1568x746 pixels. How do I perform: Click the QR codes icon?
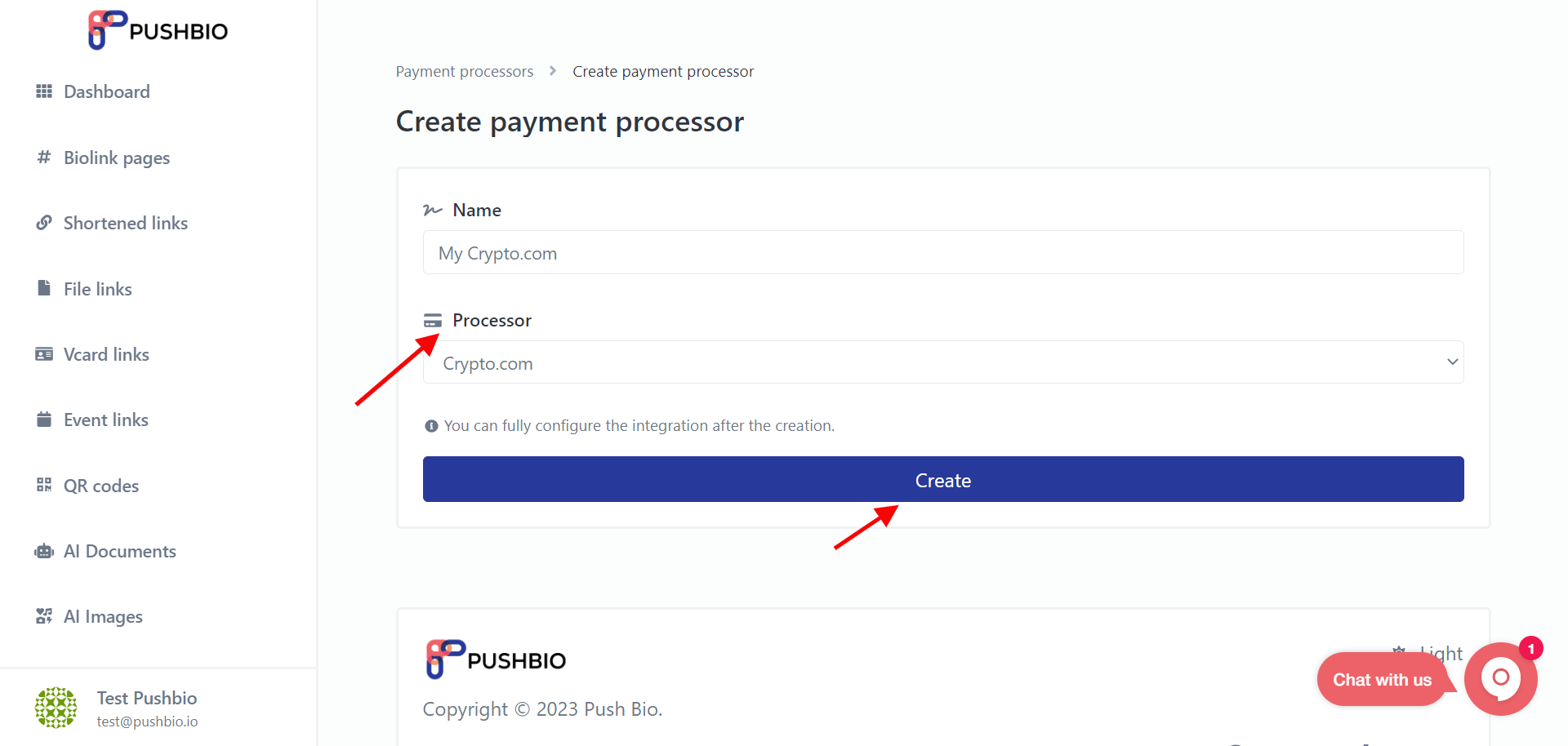(44, 485)
